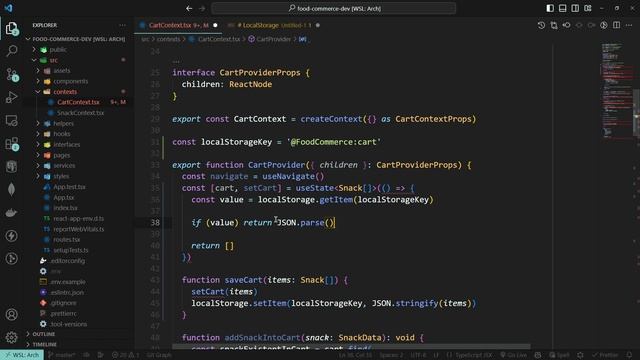This screenshot has width=640, height=360.
Task: Open the Extensions view
Action: (x=11, y=144)
